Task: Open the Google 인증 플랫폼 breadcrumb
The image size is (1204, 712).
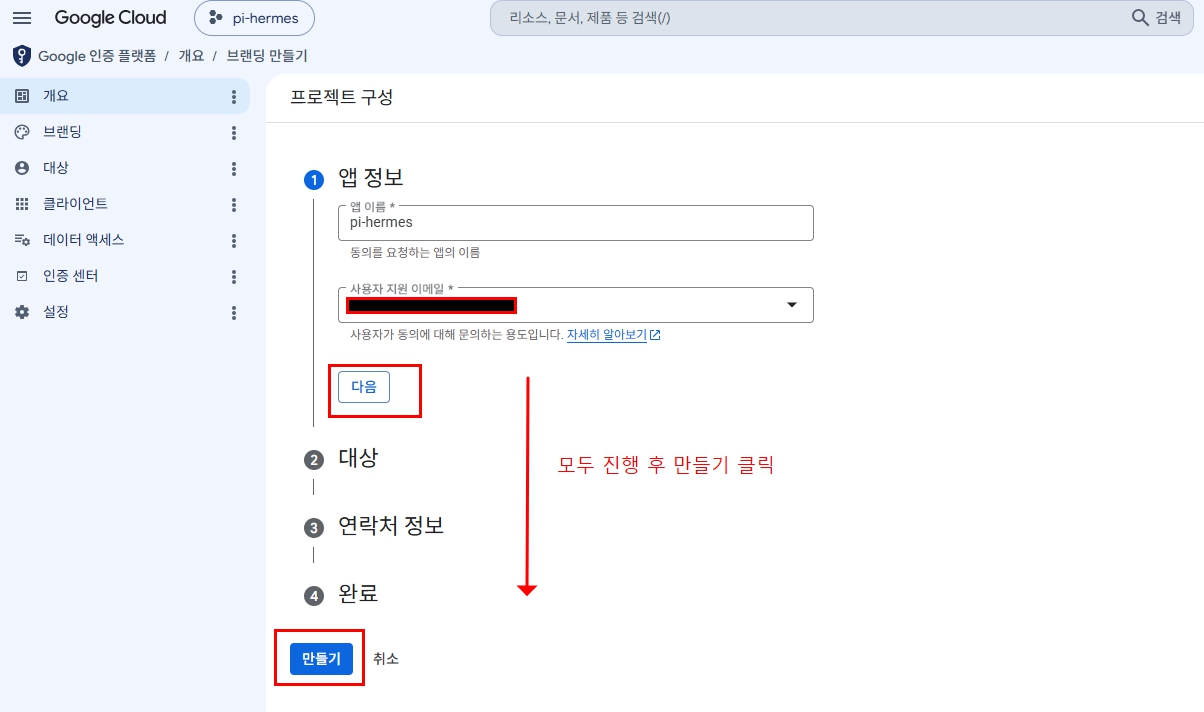Action: [x=97, y=56]
